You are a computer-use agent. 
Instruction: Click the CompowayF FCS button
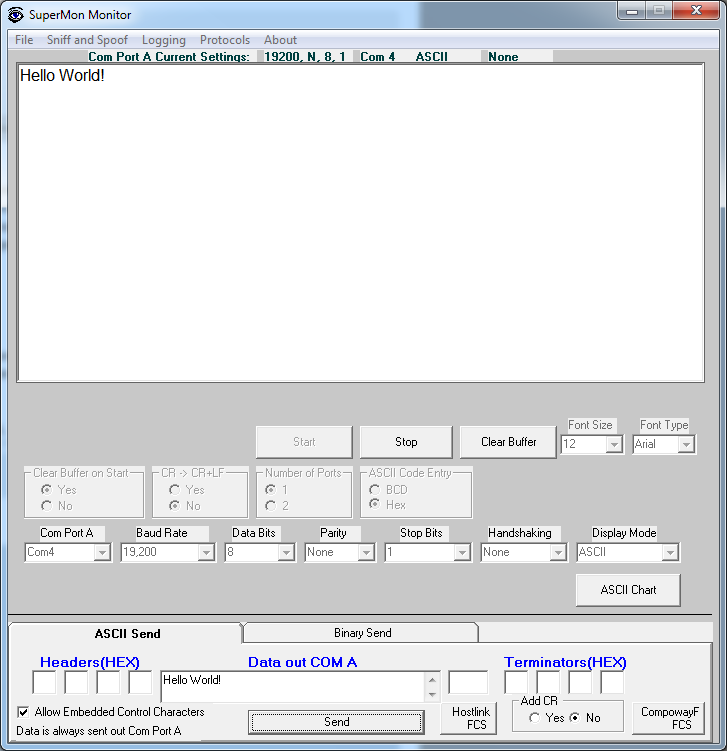(x=669, y=718)
